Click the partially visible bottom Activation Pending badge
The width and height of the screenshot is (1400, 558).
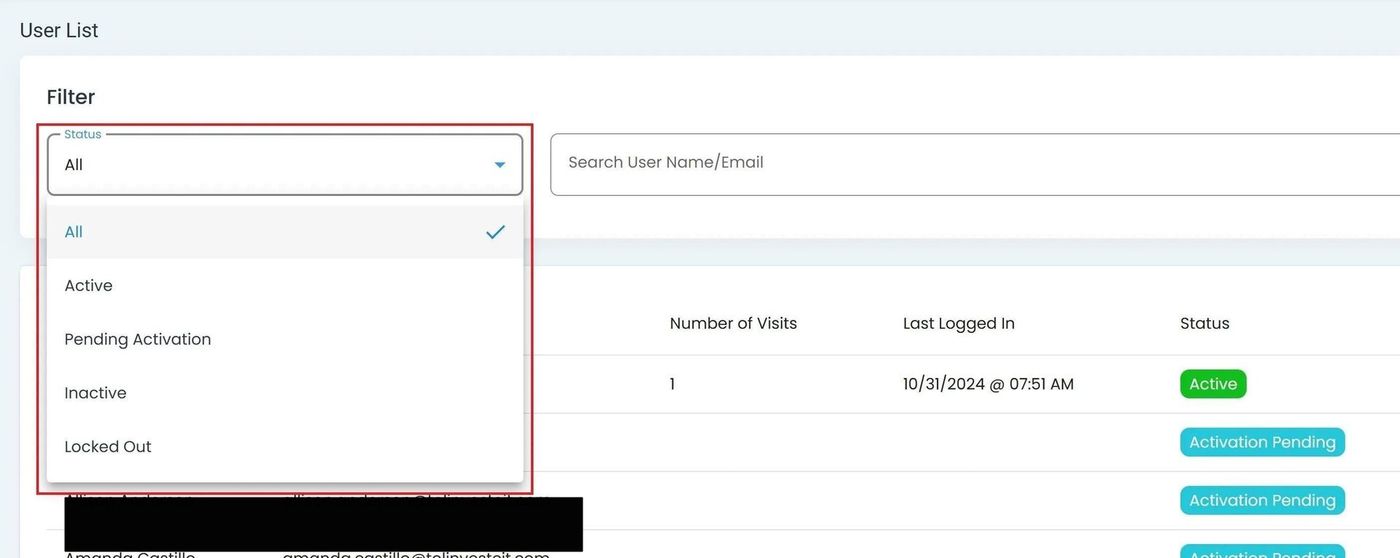(1261, 552)
